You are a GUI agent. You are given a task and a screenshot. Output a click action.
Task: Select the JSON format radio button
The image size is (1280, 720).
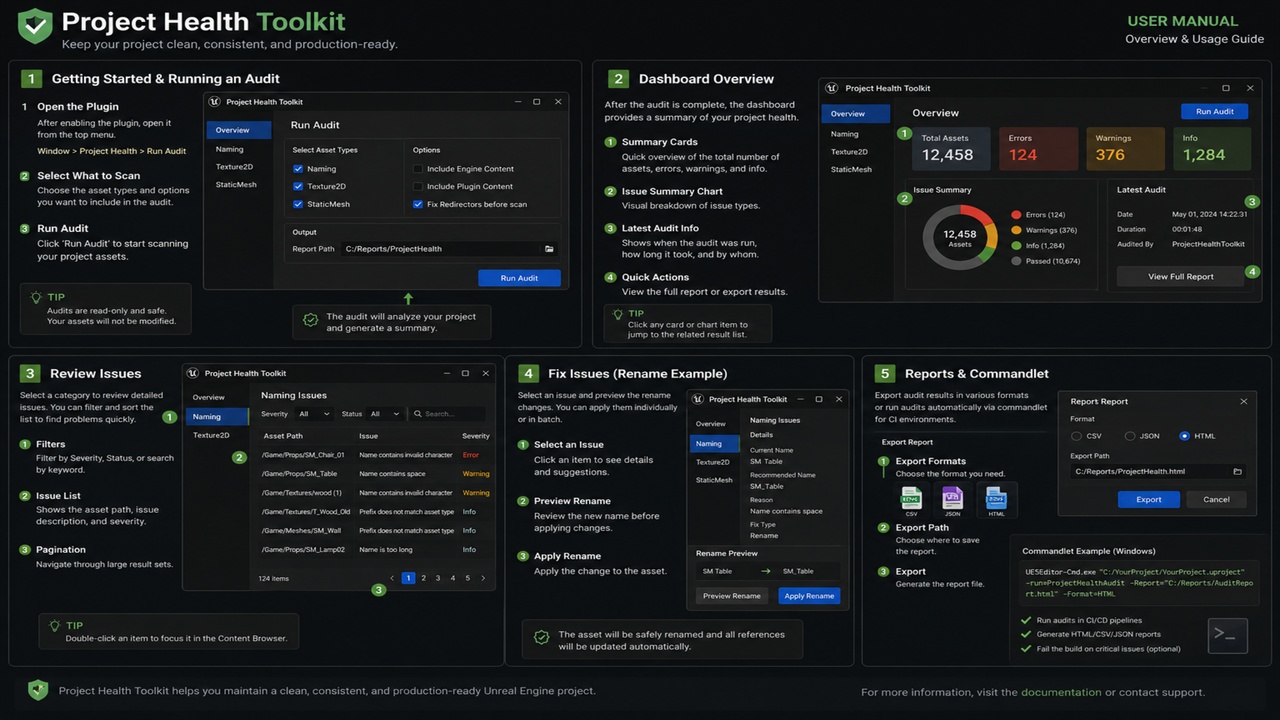tap(1130, 436)
